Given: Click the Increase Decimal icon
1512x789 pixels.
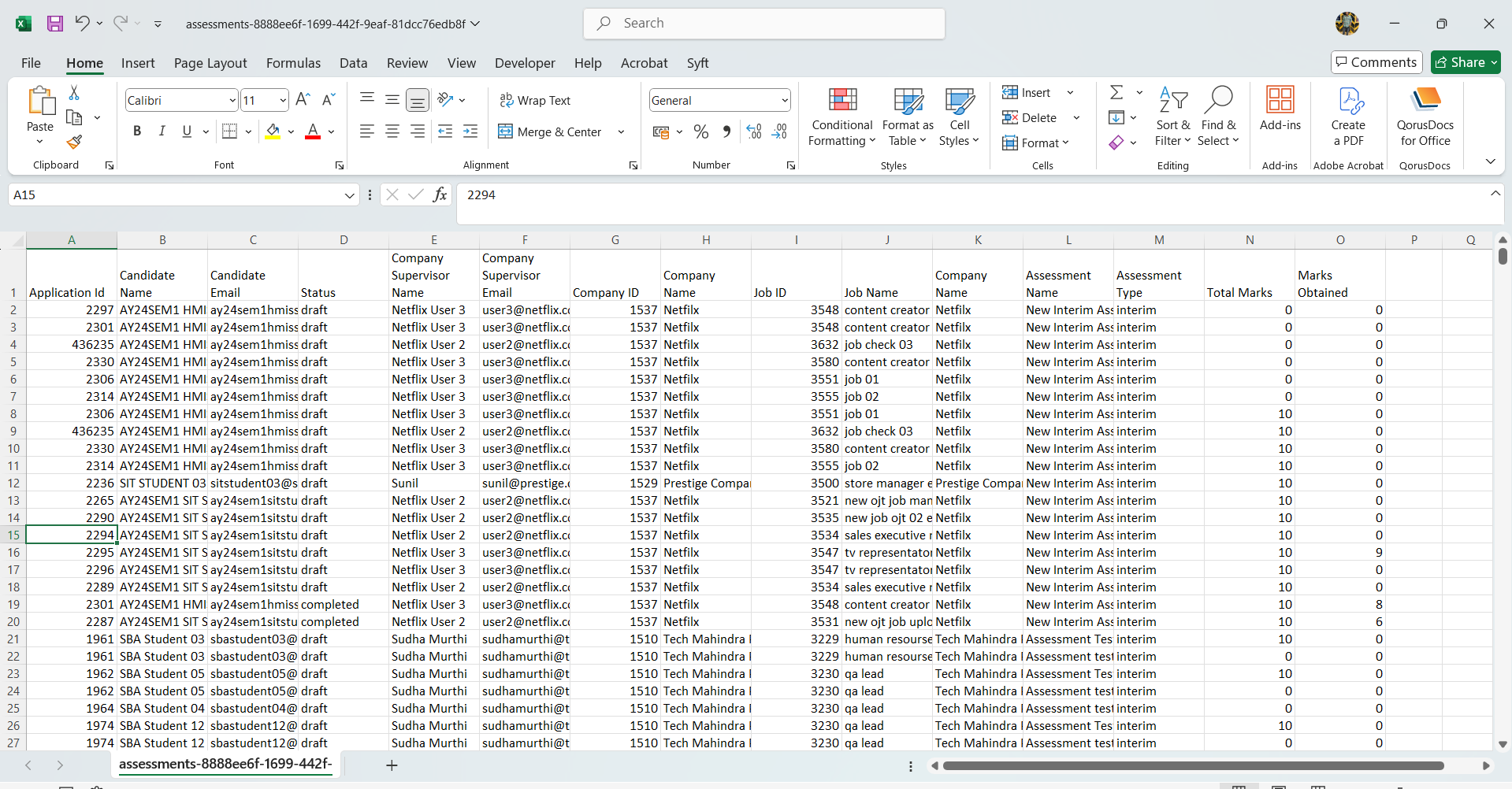Looking at the screenshot, I should [754, 132].
